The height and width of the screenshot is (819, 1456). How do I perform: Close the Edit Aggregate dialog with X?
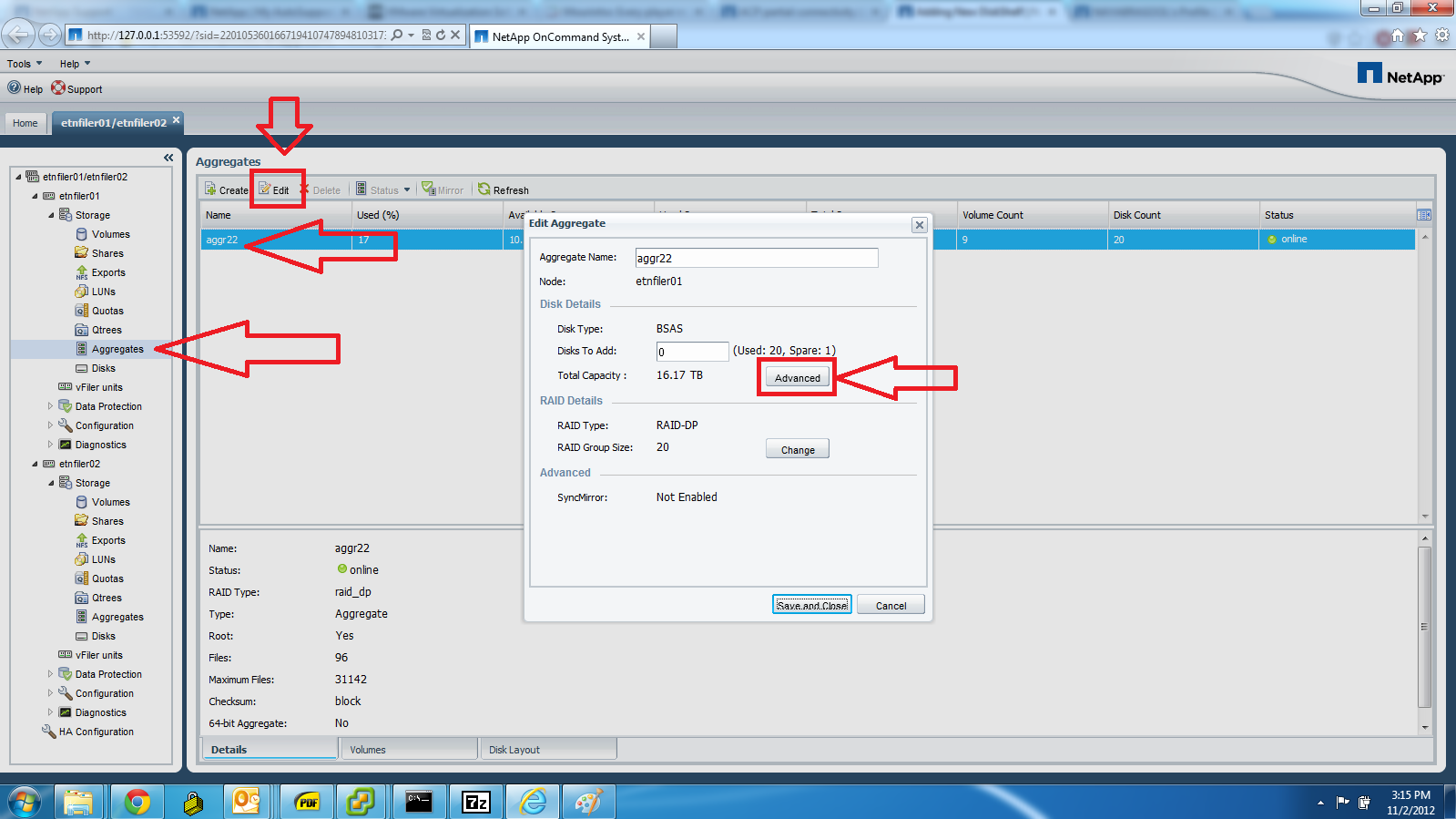pos(920,225)
